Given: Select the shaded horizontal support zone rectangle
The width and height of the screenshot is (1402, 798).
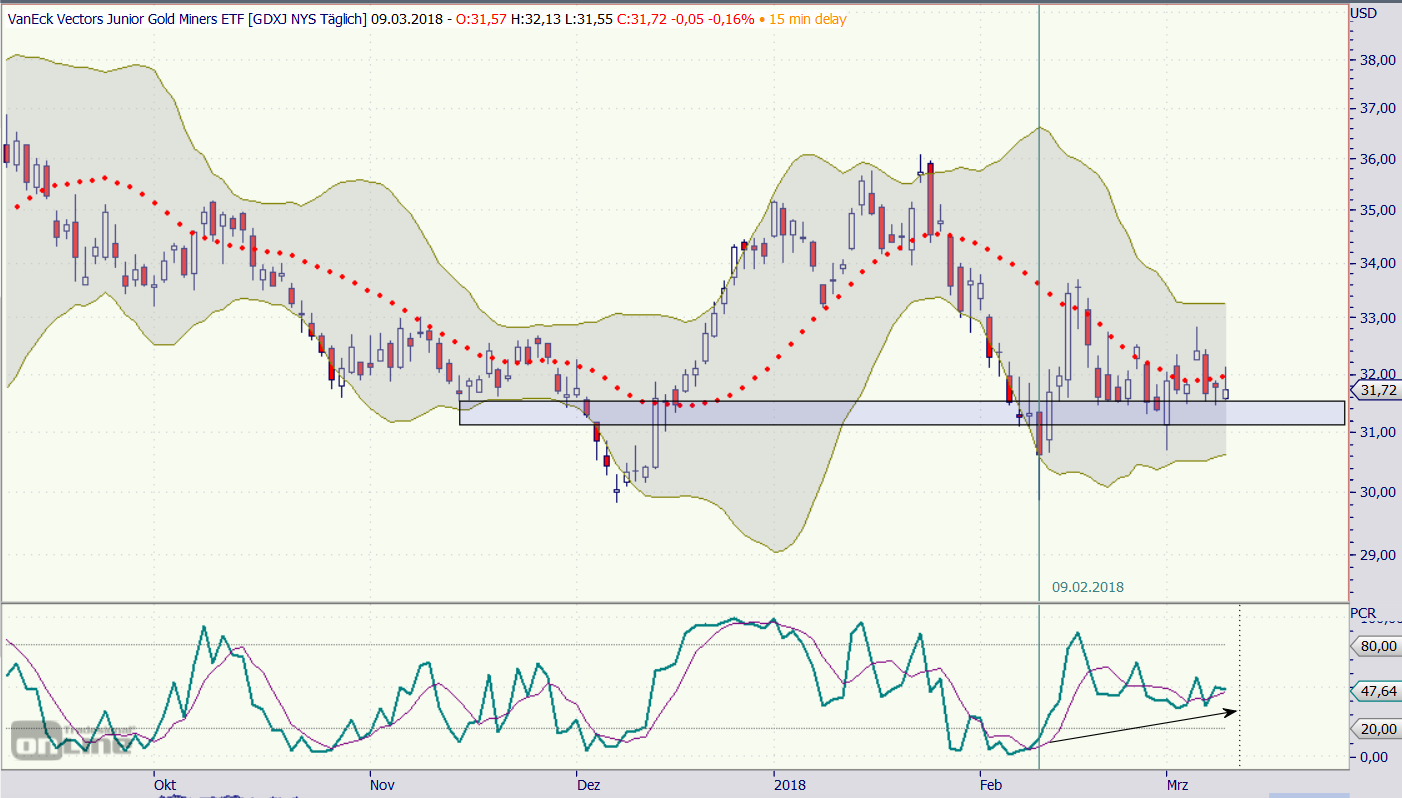Looking at the screenshot, I should pos(902,413).
